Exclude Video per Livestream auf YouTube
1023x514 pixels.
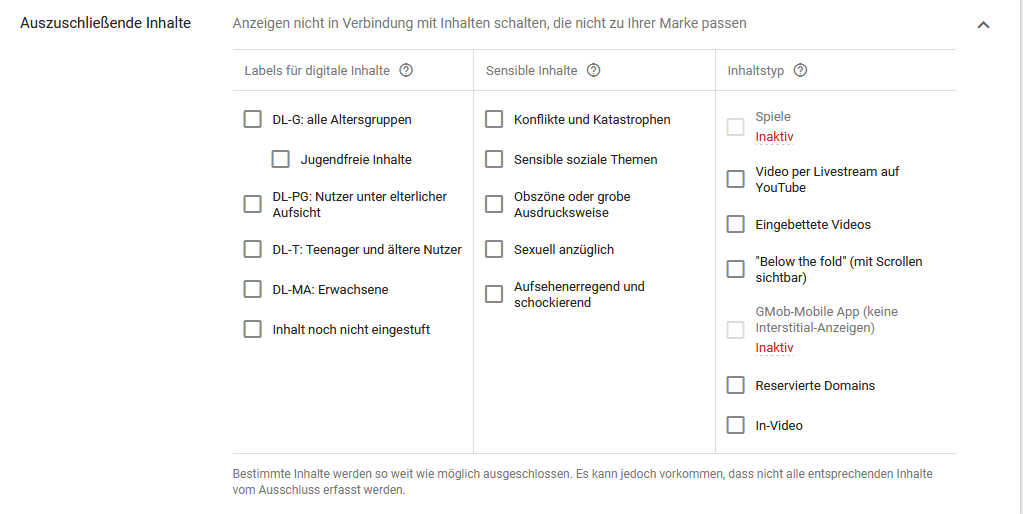(x=736, y=179)
